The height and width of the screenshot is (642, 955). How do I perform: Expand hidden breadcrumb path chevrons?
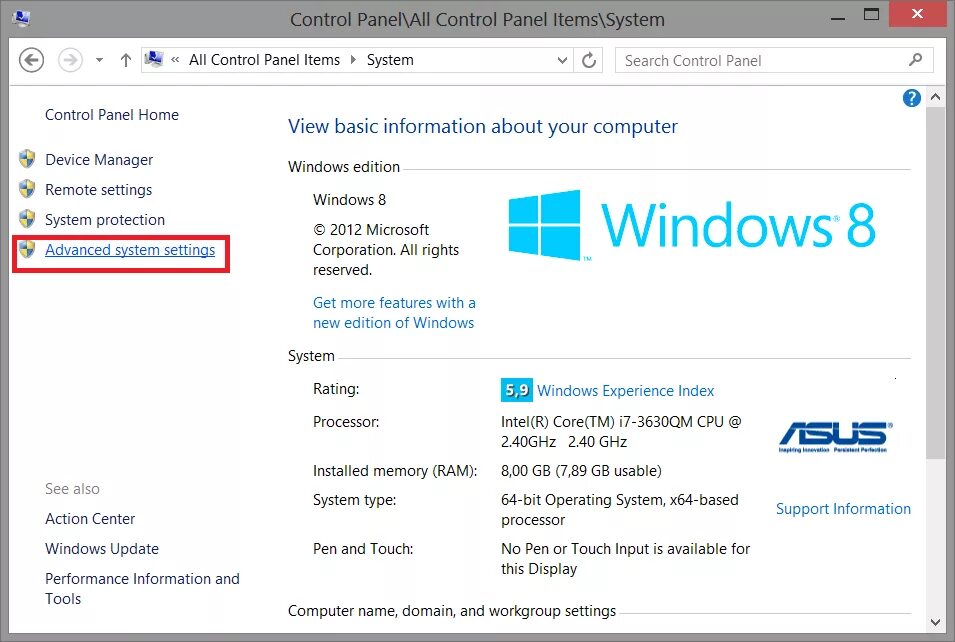pos(175,60)
